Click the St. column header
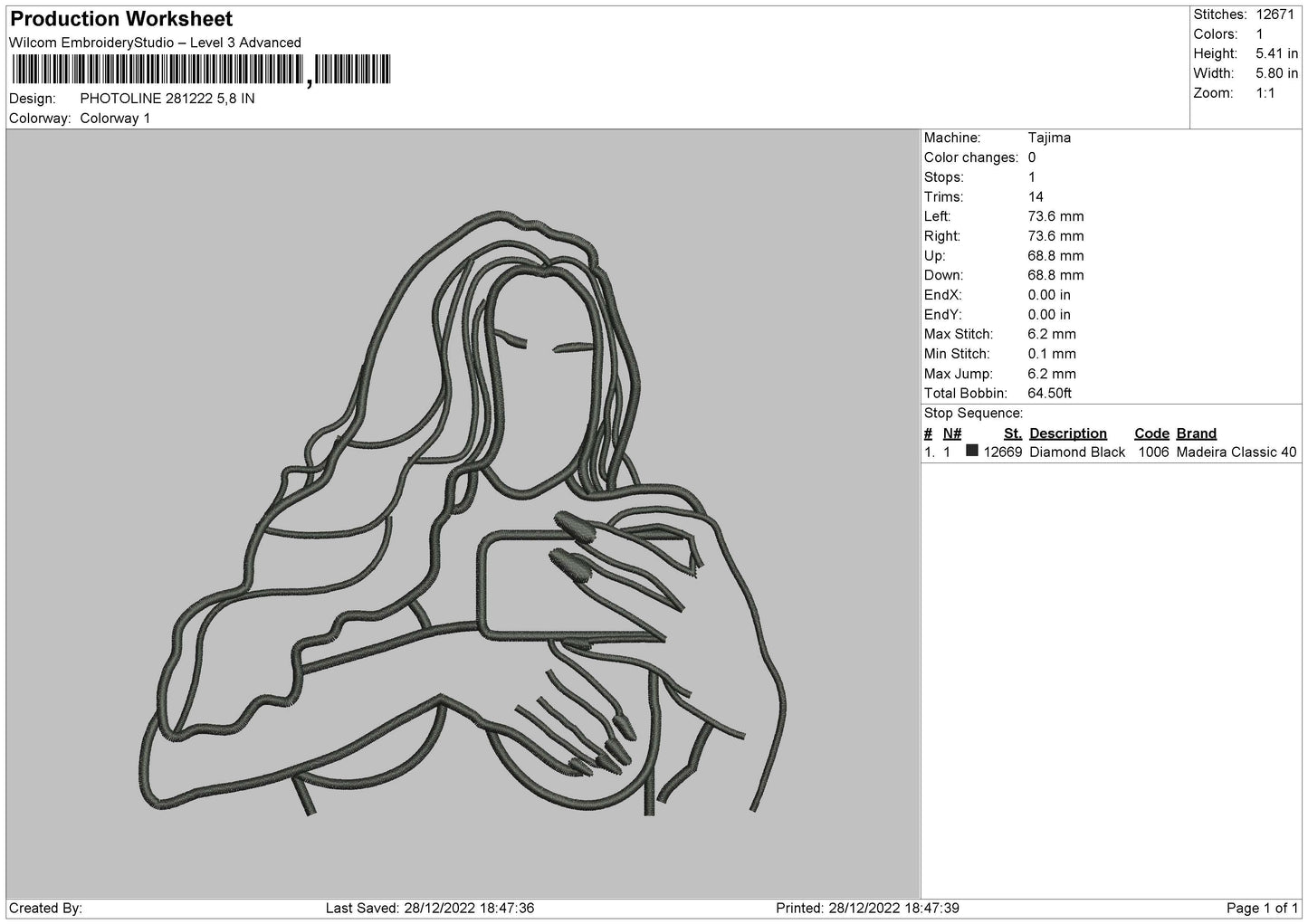The height and width of the screenshot is (924, 1308). [x=1012, y=433]
